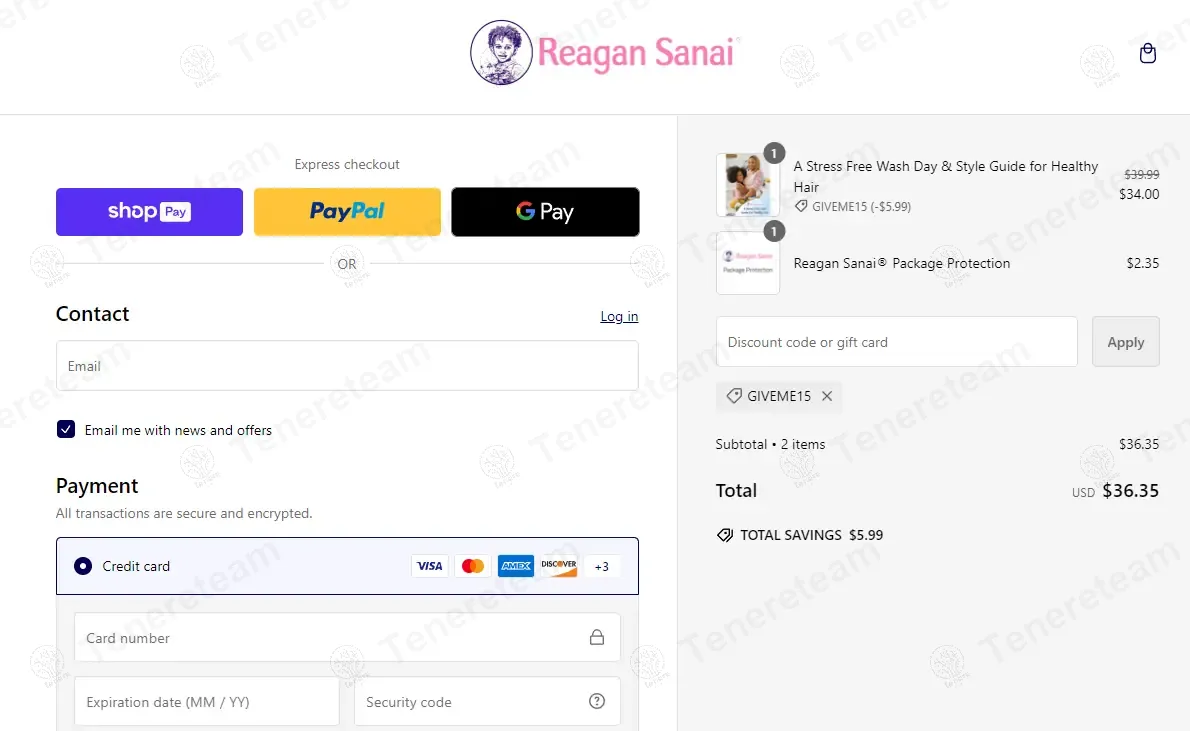Choose Google Pay express checkout
This screenshot has width=1190, height=731.
545,212
